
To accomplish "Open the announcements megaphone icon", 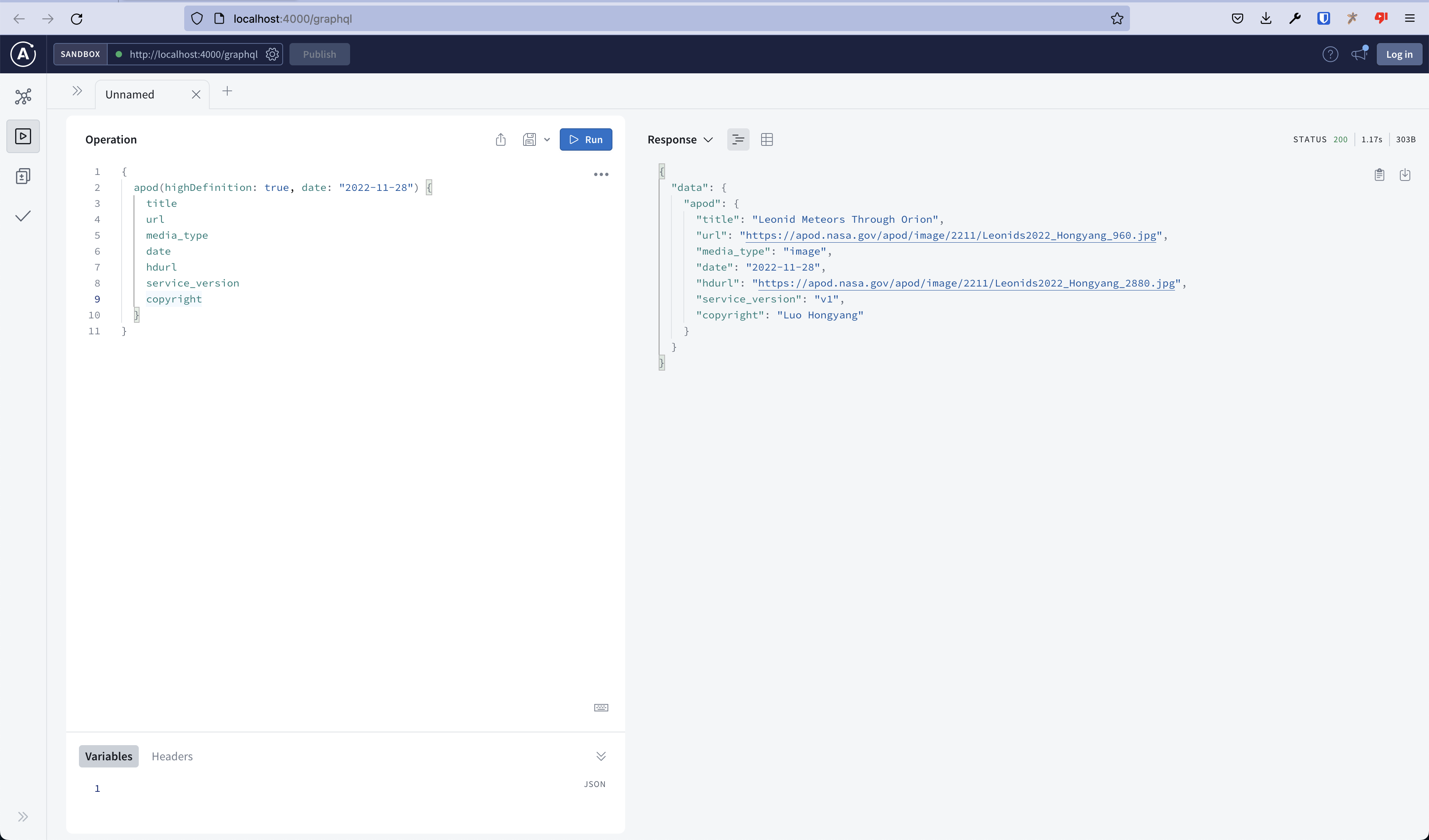I will pos(1360,54).
